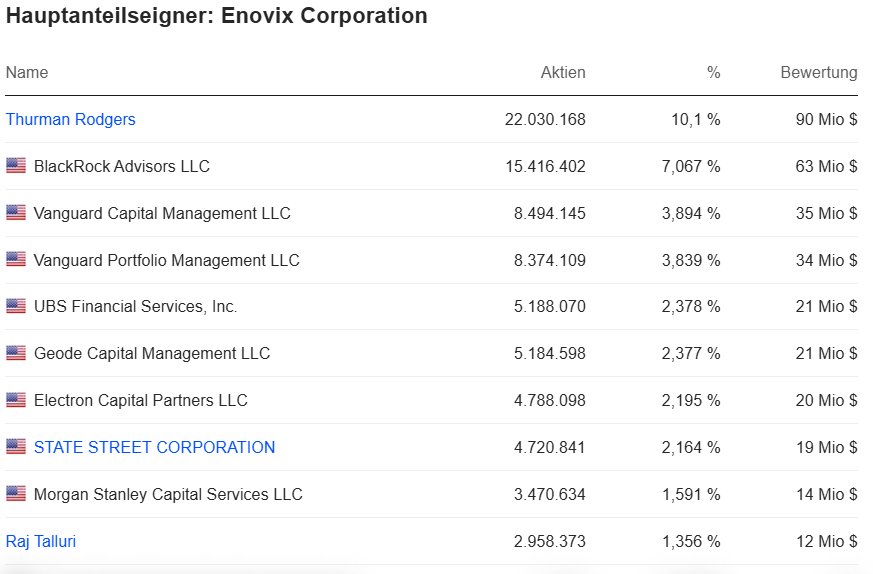Click the % column header
The width and height of the screenshot is (873, 574).
click(x=714, y=72)
